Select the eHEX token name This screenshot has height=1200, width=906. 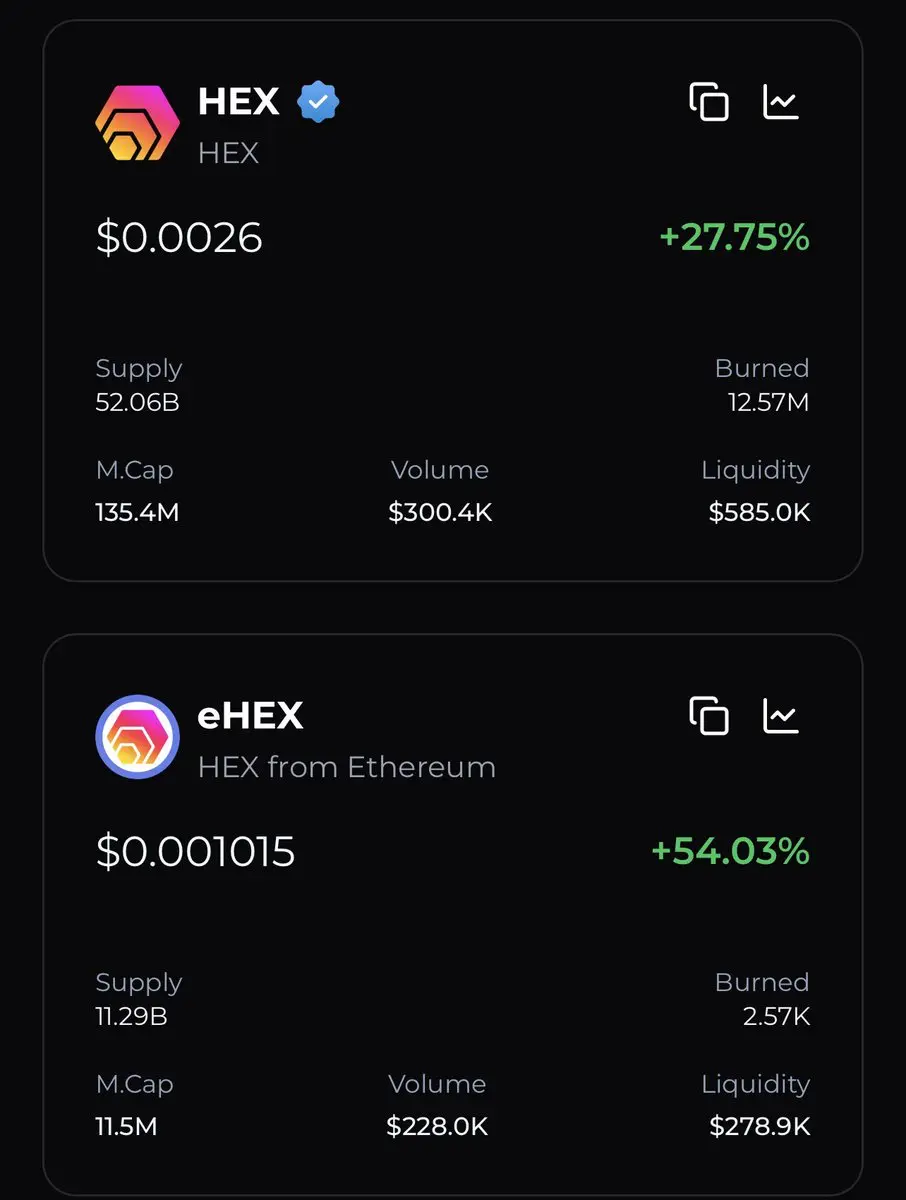pos(251,716)
